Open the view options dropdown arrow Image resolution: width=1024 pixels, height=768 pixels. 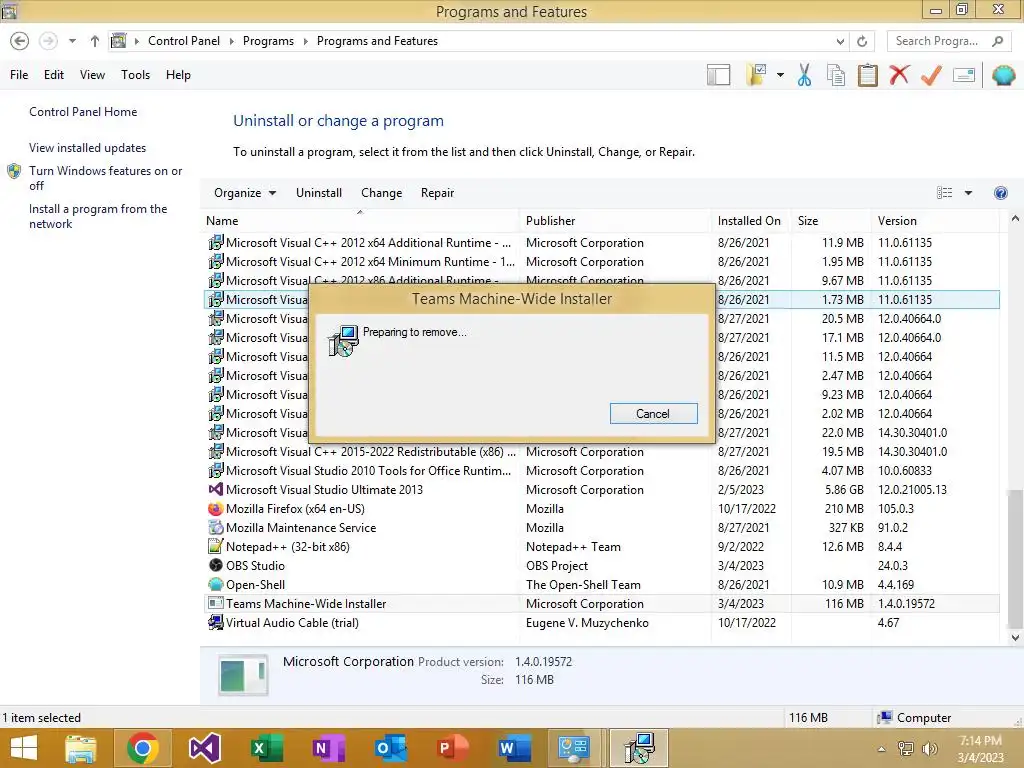coord(968,193)
